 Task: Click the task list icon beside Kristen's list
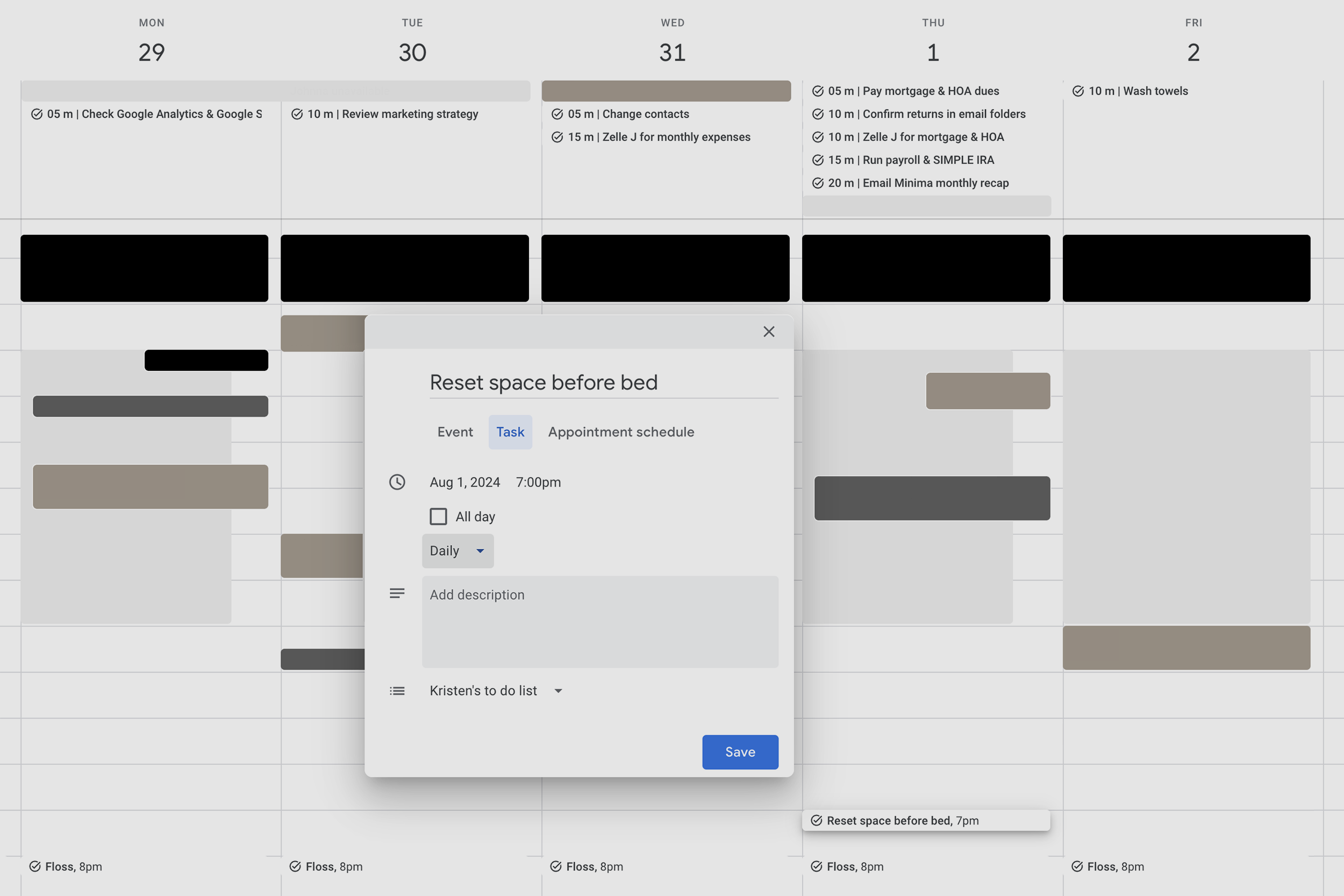397,690
